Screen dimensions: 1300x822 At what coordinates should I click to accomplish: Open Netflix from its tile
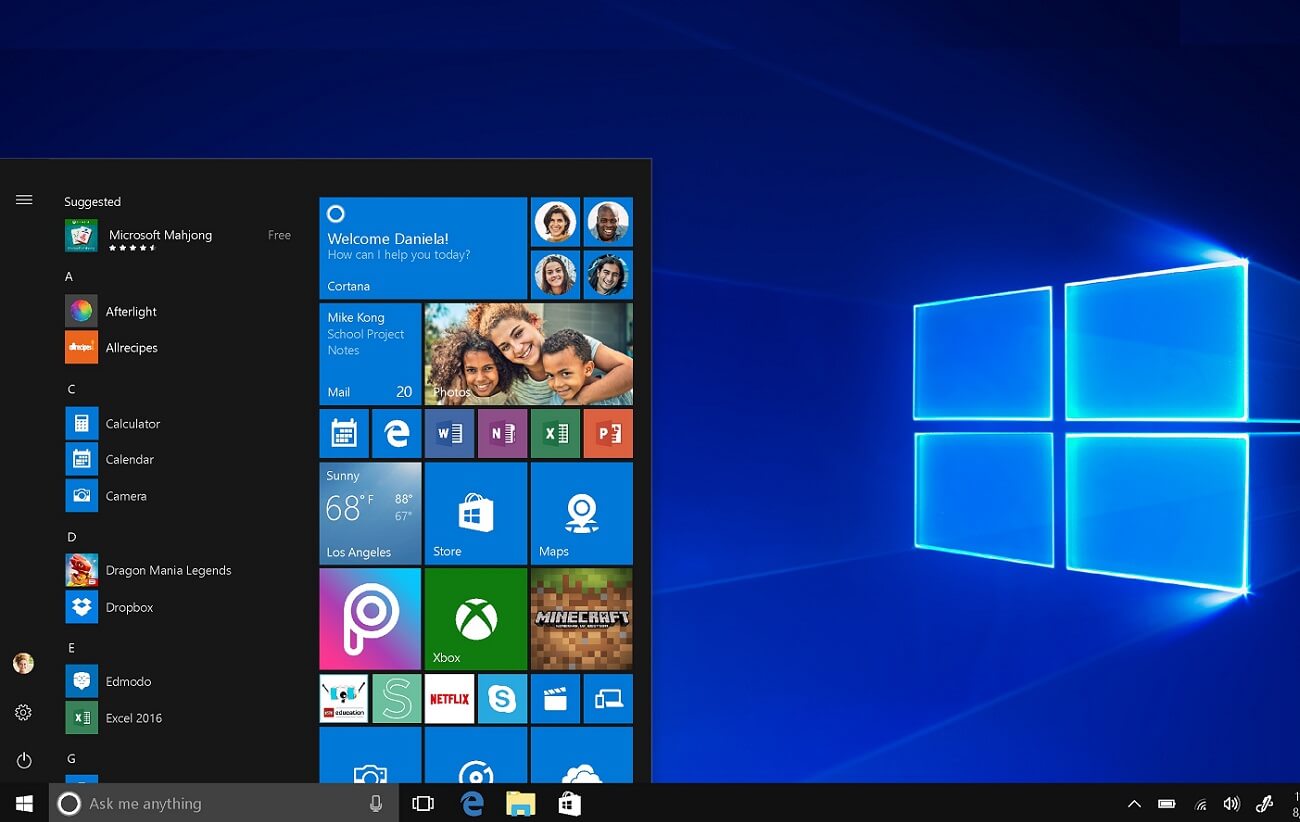449,698
